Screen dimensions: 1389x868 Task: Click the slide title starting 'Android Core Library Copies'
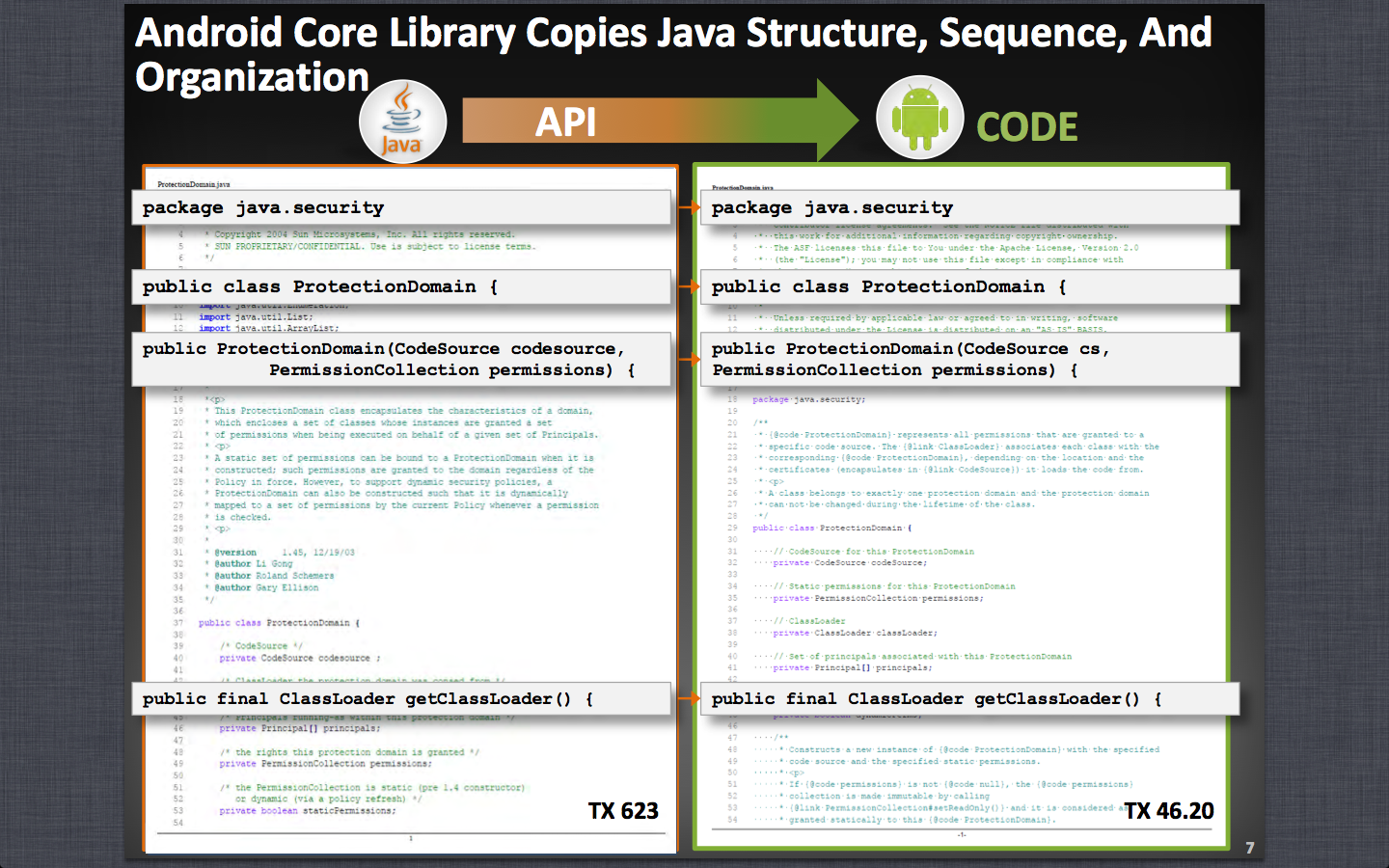tap(673, 54)
